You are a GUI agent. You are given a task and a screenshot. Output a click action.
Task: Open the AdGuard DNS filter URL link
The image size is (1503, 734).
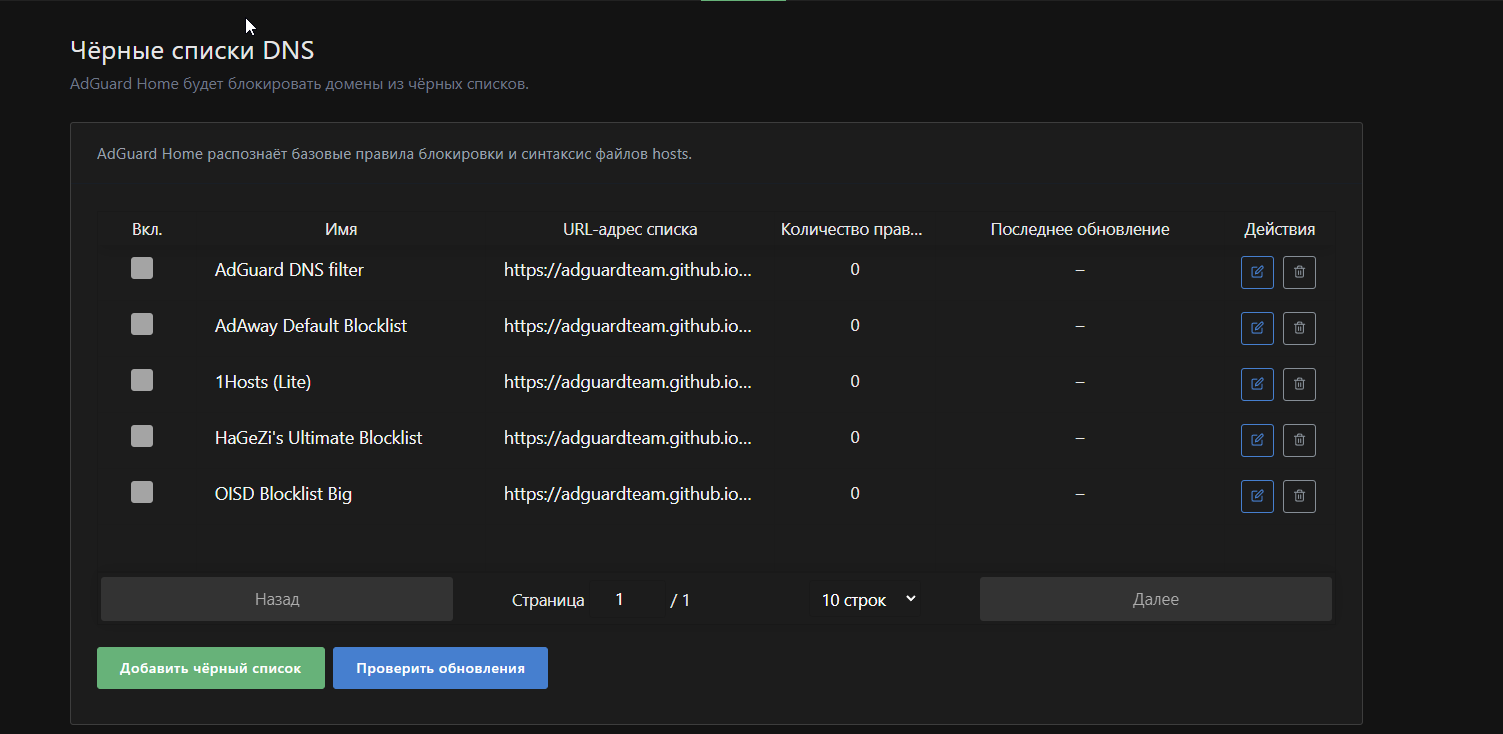[x=627, y=270]
